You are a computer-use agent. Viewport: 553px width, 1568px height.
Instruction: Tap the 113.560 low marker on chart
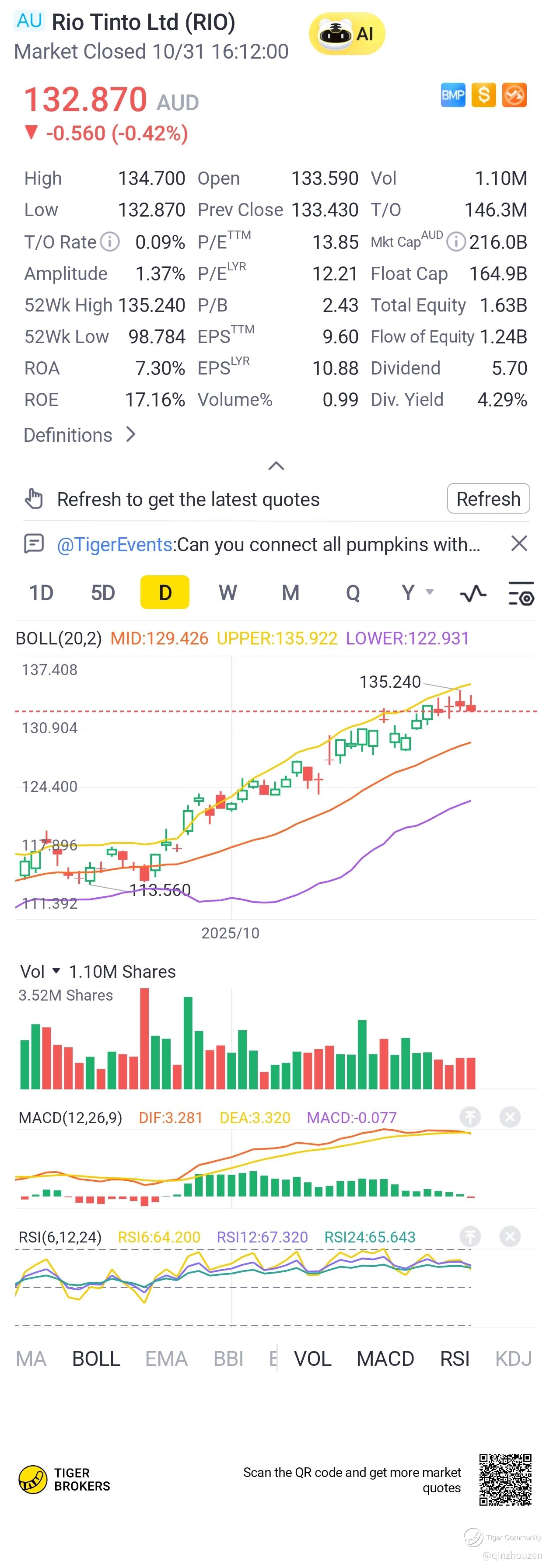pyautogui.click(x=160, y=890)
